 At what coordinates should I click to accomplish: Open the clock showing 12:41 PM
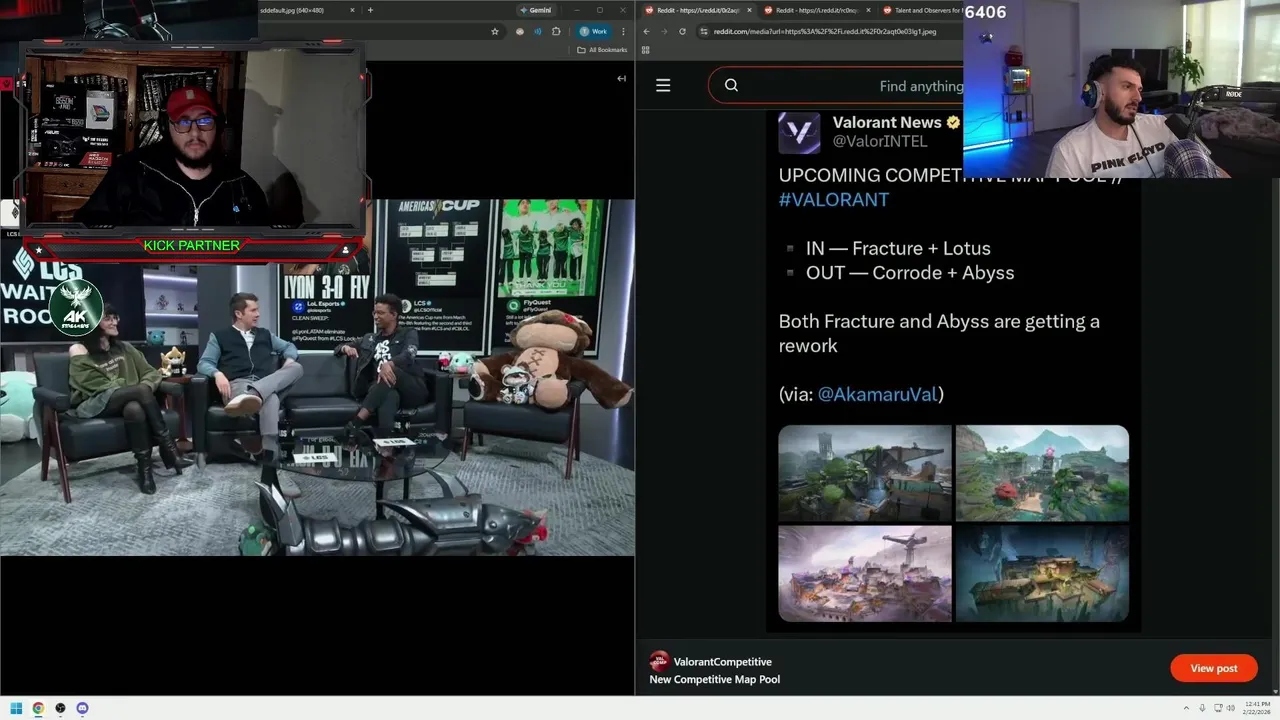[x=1257, y=708]
